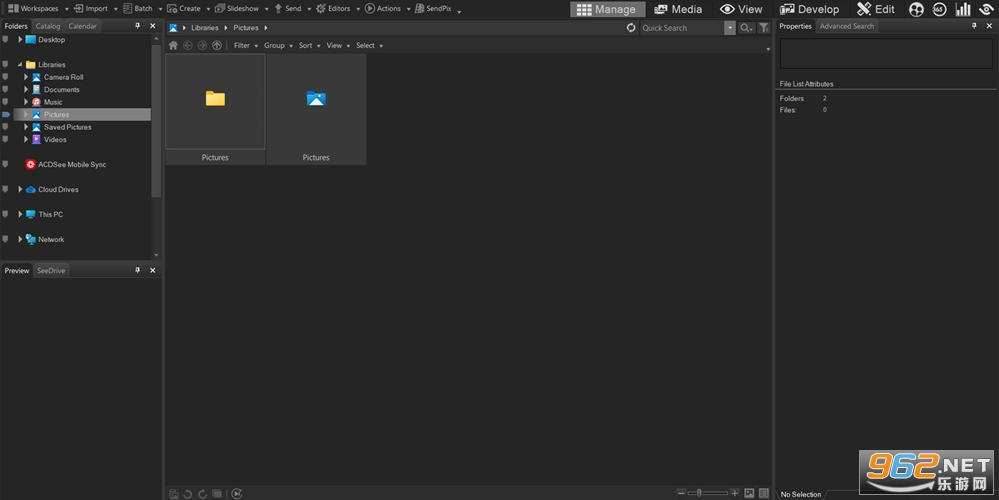Toggle Easy-Select marker for Libraries
The height and width of the screenshot is (500, 999).
[x=6, y=64]
